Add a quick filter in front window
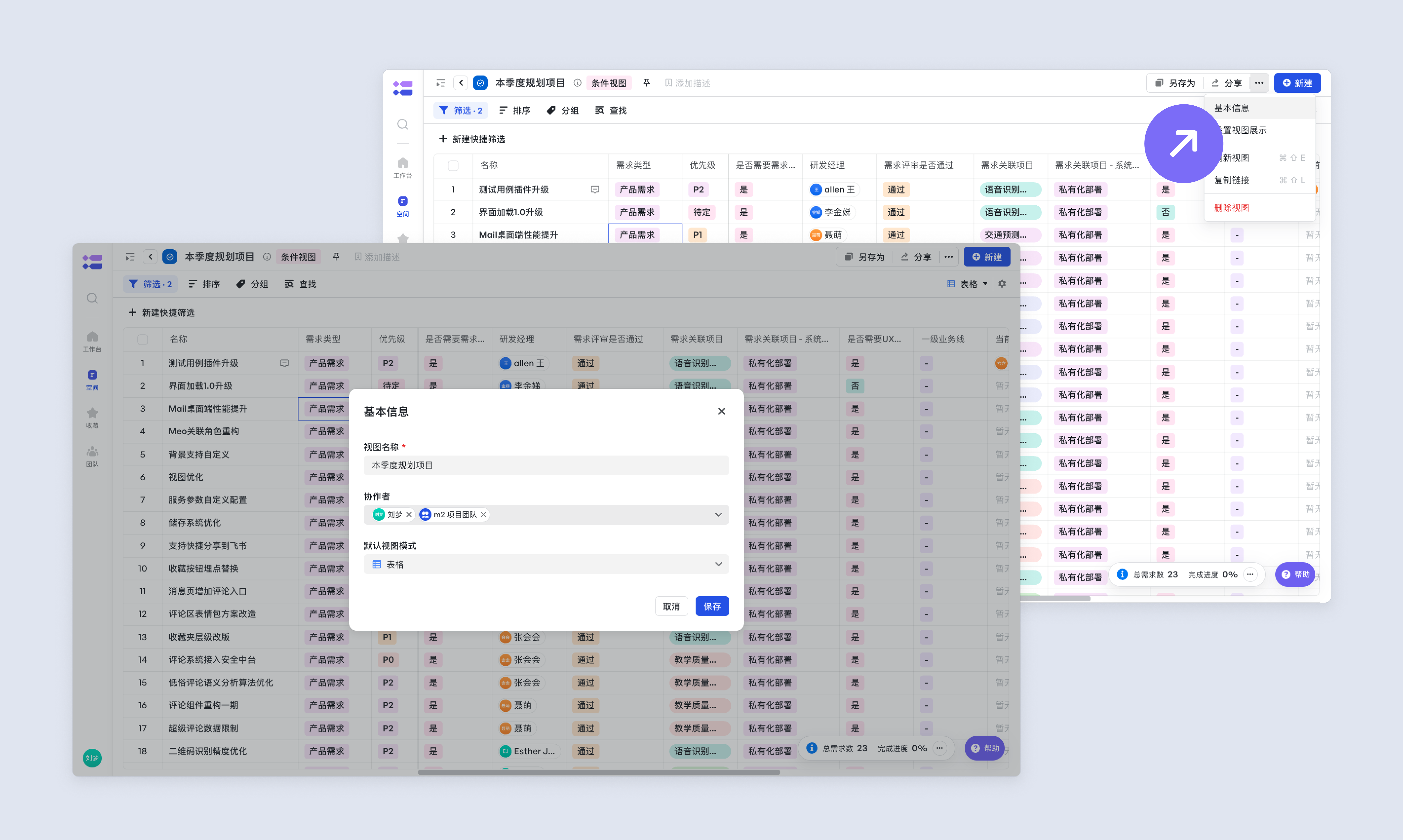Viewport: 1403px width, 840px height. (x=162, y=313)
